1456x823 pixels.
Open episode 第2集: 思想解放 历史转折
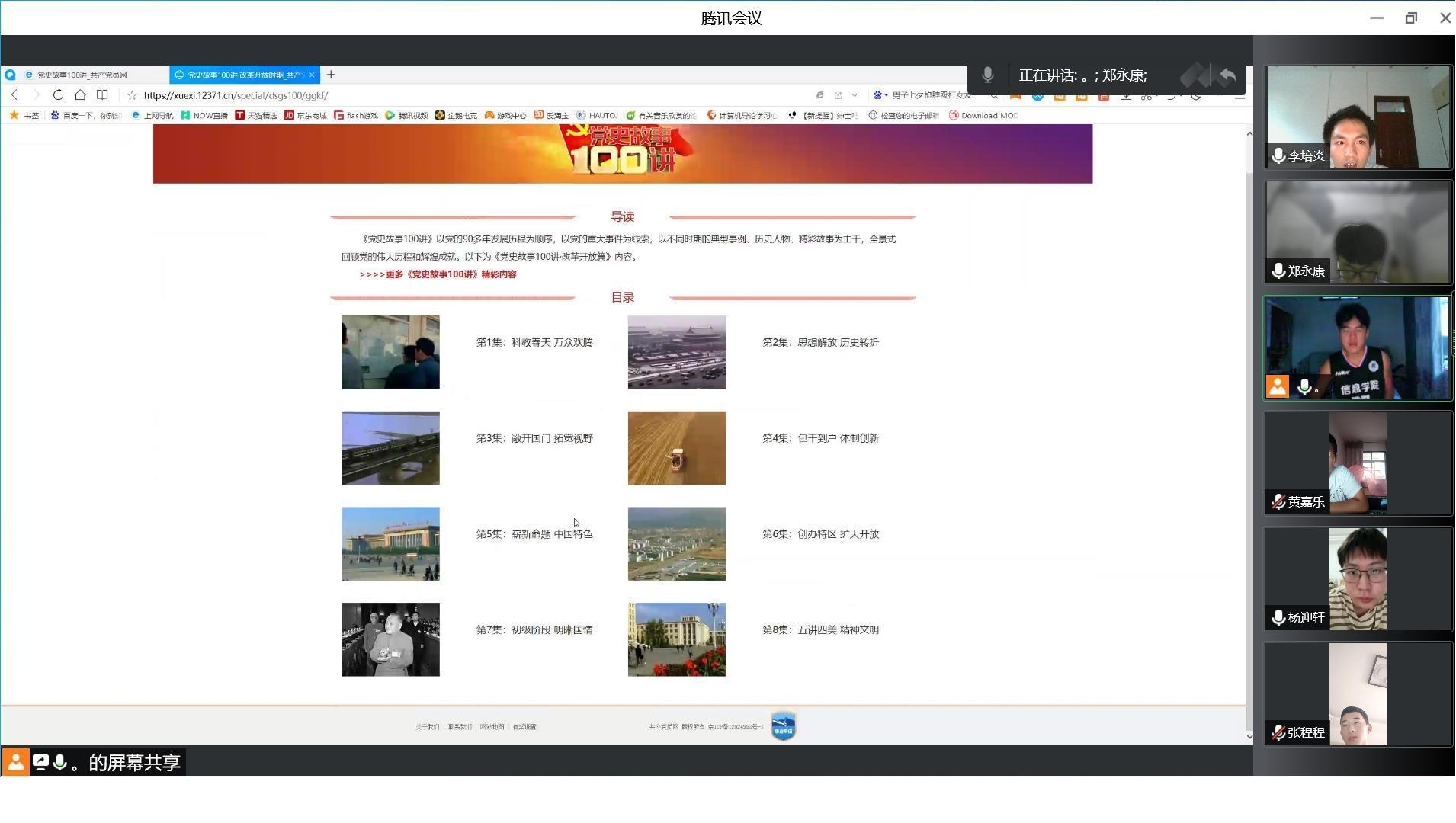coord(821,342)
